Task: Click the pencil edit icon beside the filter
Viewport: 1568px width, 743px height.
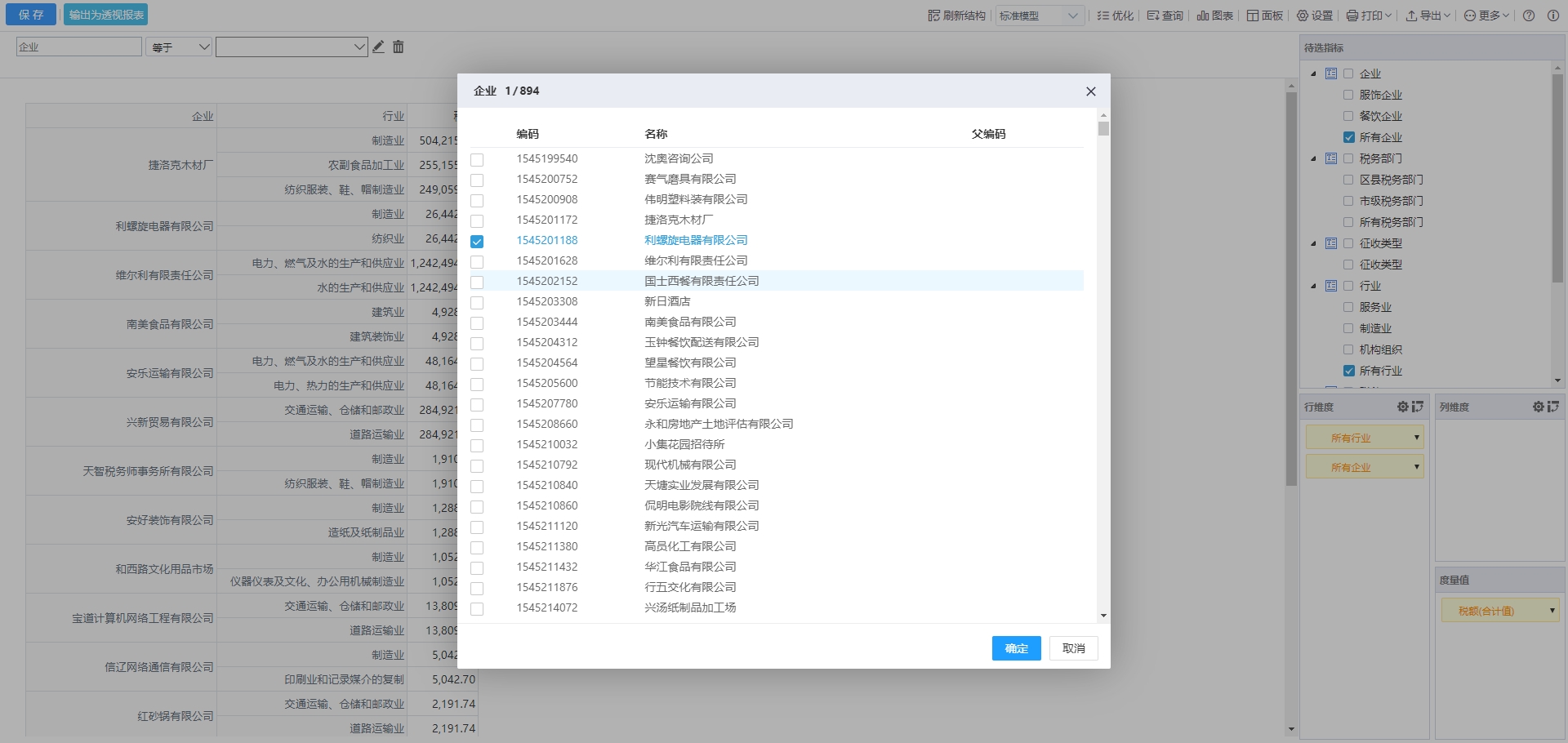Action: coord(378,47)
